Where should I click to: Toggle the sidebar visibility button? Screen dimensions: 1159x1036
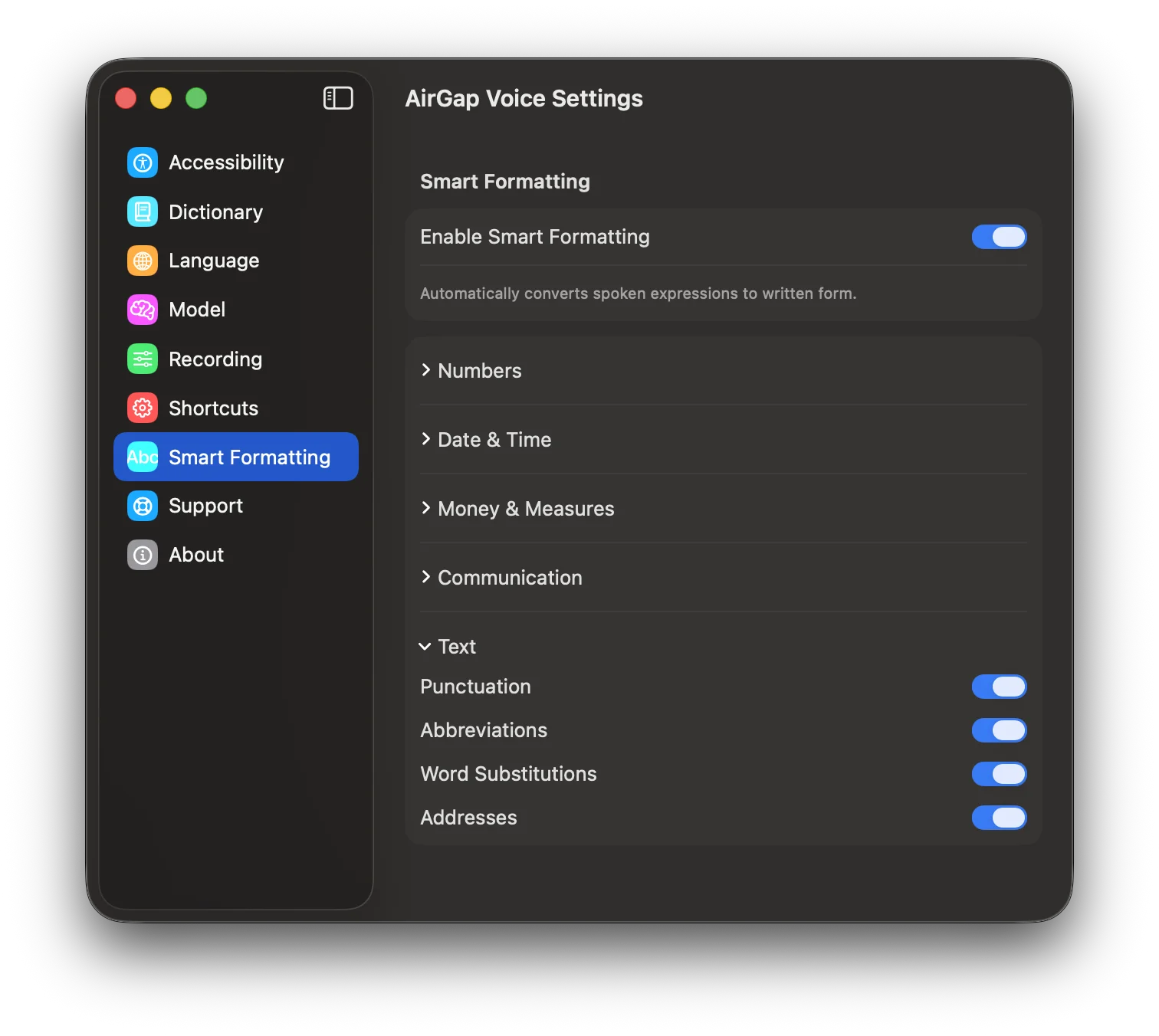click(x=338, y=98)
